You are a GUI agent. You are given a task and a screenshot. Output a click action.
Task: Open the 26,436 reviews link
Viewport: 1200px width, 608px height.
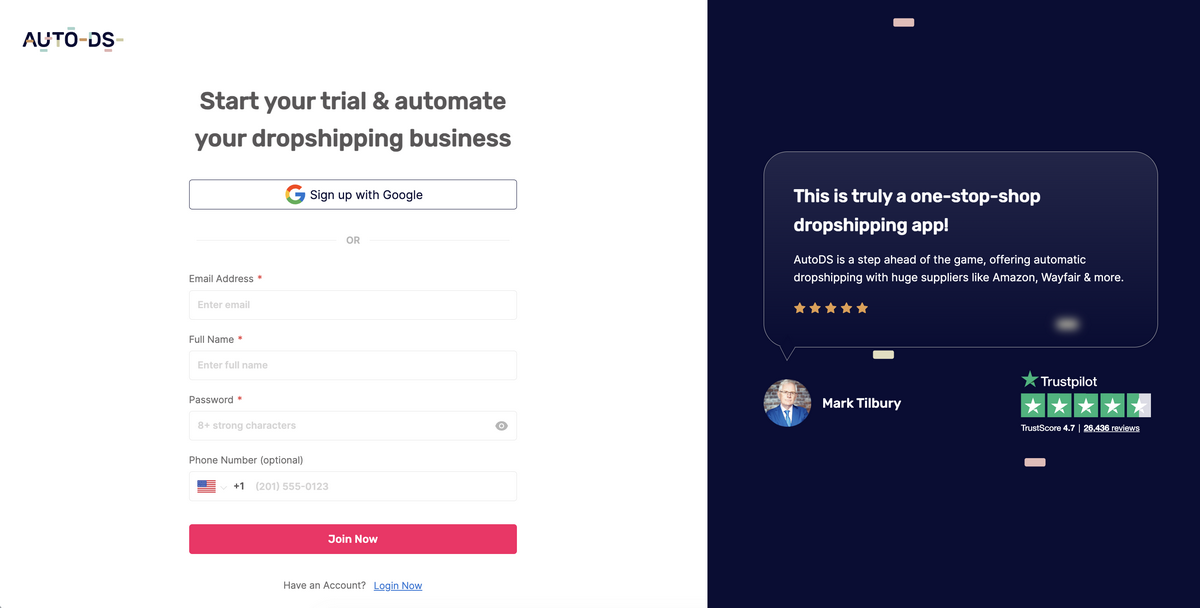(1111, 428)
